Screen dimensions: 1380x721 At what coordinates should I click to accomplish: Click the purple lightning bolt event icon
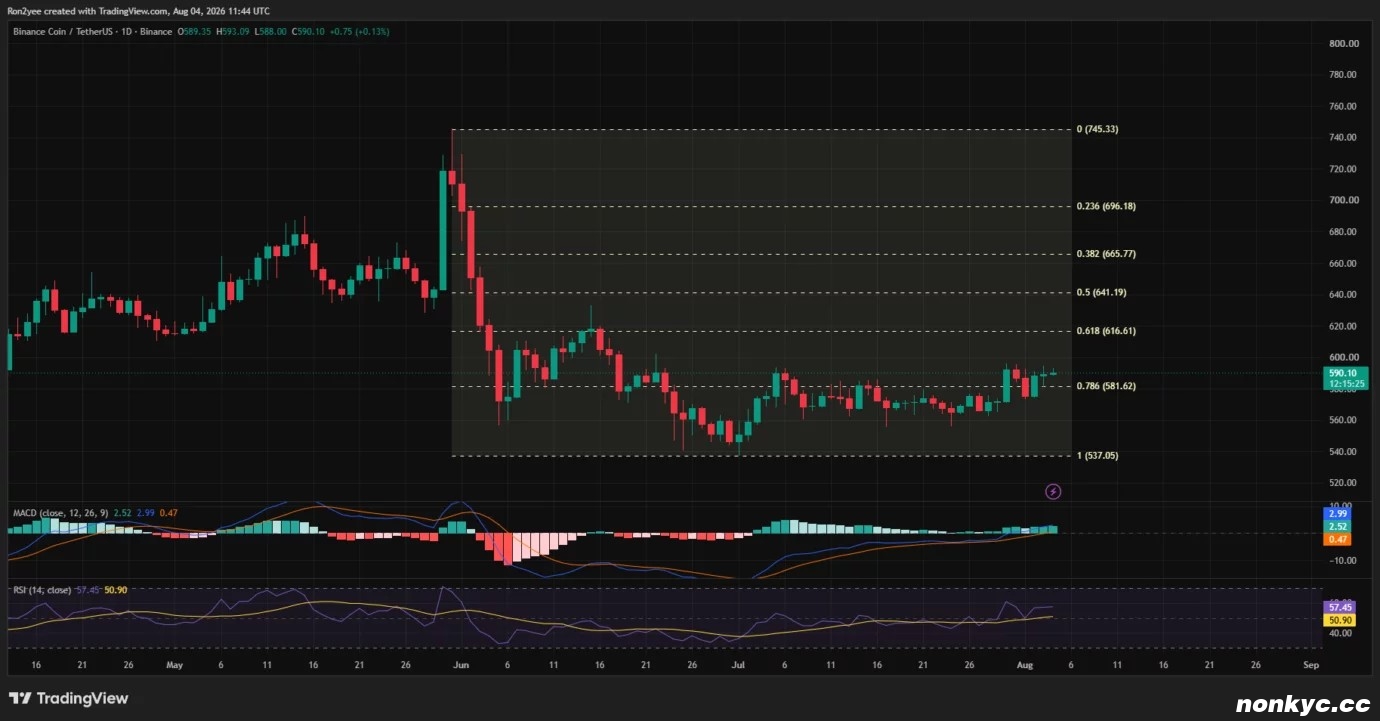pyautogui.click(x=1052, y=491)
